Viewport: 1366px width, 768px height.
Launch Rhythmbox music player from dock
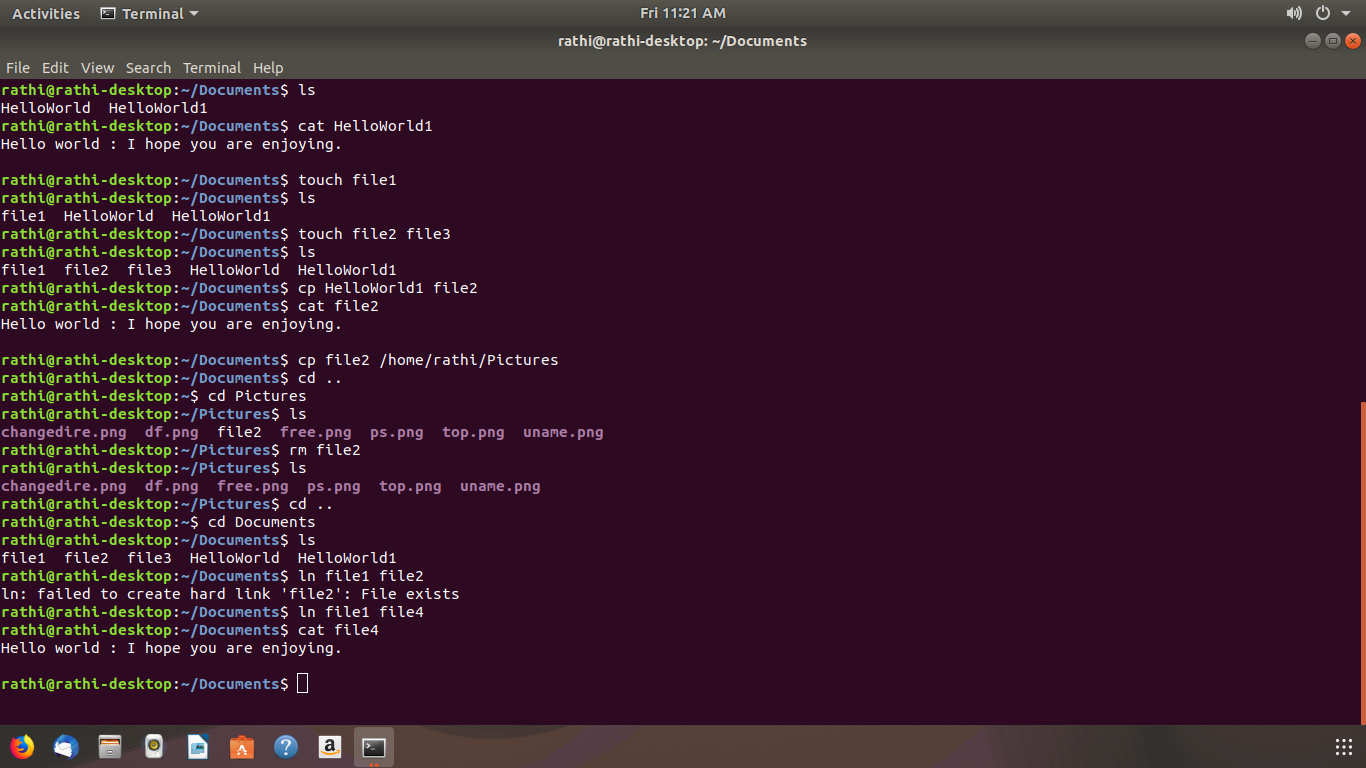point(154,747)
